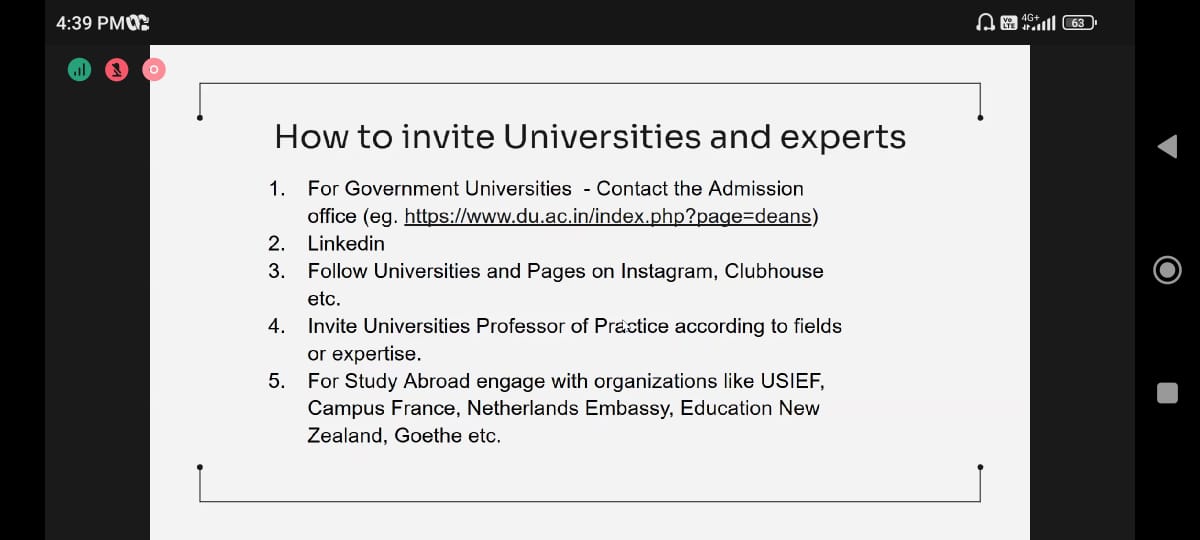The image size is (1200, 540).
Task: Tap the slide title "How to invite Universities and experts"
Action: pyautogui.click(x=590, y=136)
